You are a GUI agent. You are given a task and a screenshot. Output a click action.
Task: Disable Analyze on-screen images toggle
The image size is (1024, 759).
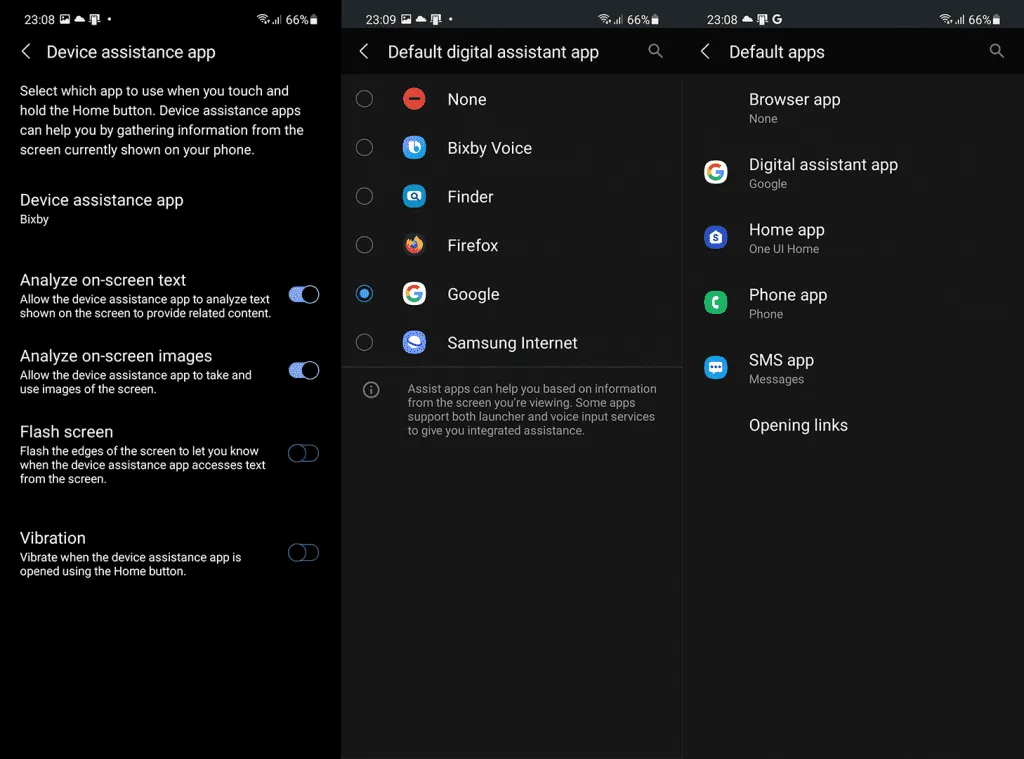coord(304,370)
